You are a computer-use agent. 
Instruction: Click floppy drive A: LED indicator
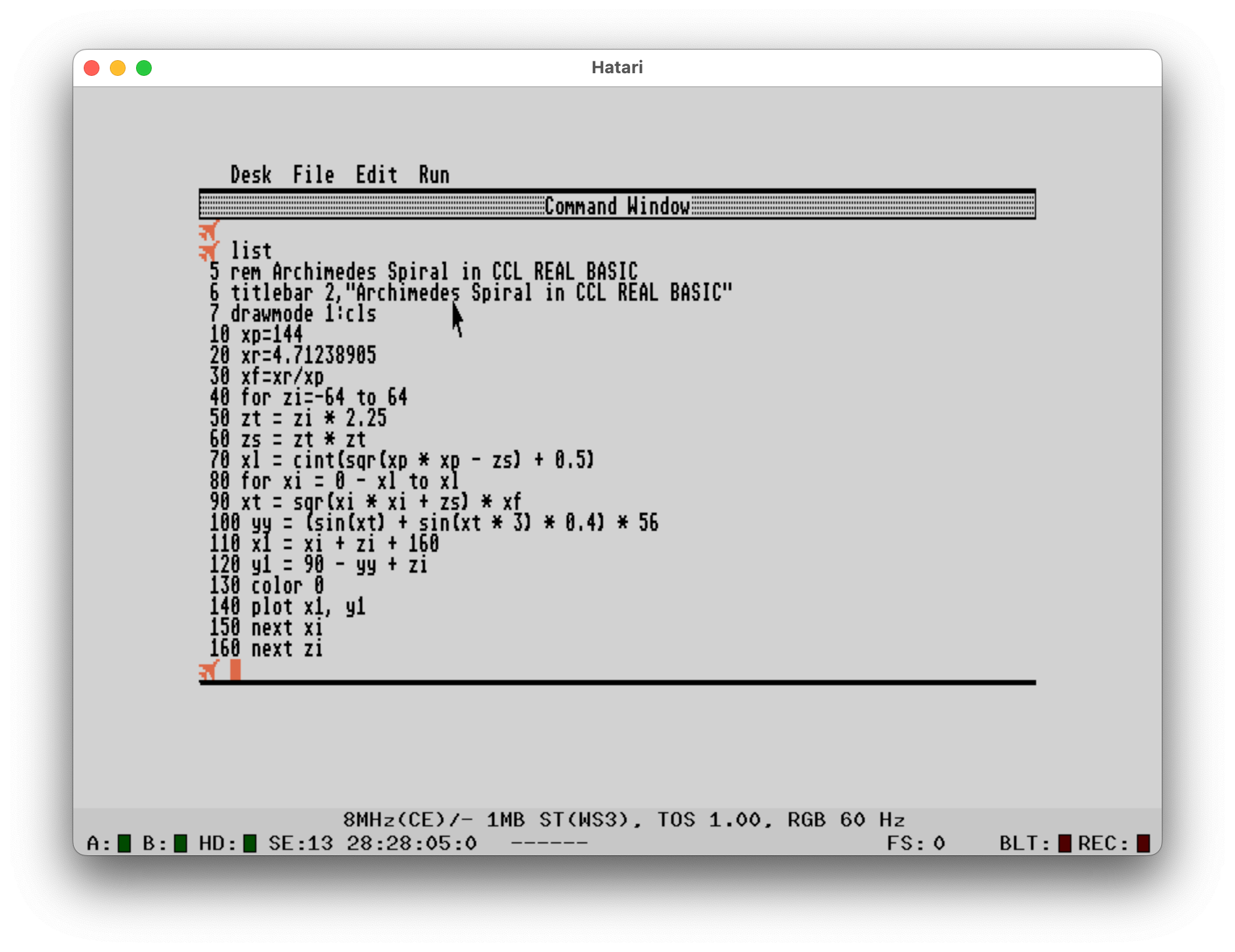[124, 843]
